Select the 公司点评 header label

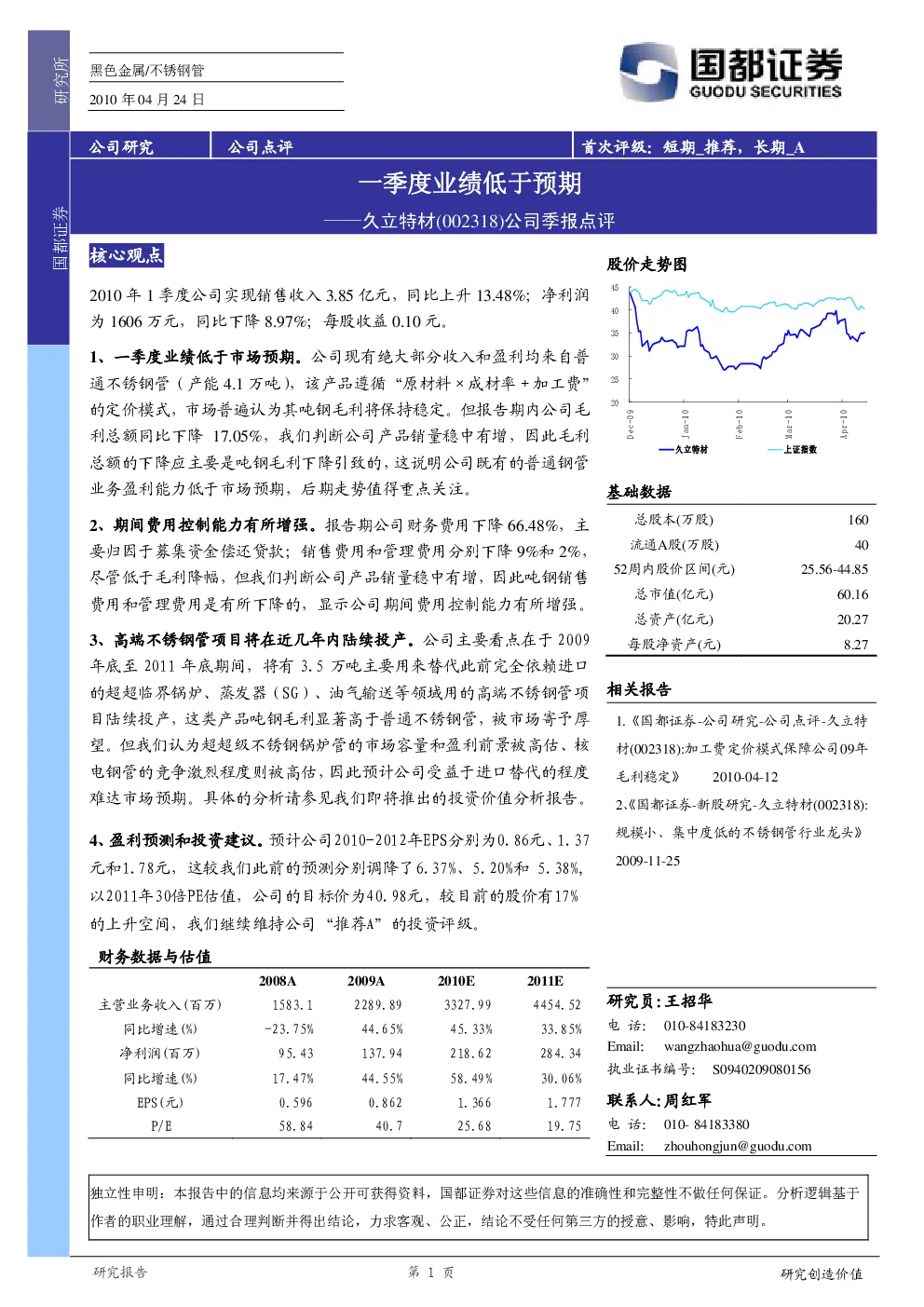pos(260,147)
